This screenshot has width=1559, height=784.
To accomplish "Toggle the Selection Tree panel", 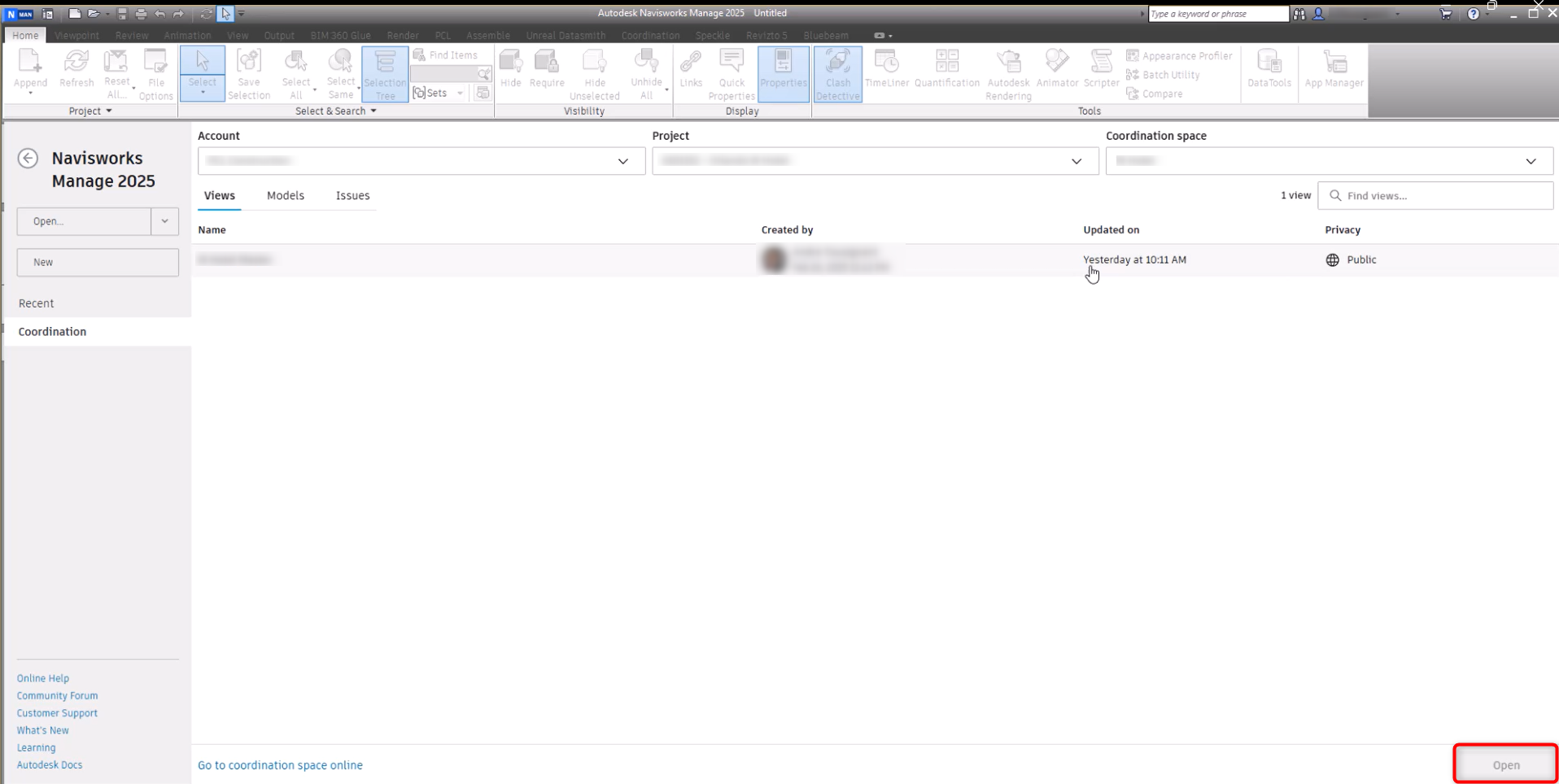I will [x=384, y=73].
